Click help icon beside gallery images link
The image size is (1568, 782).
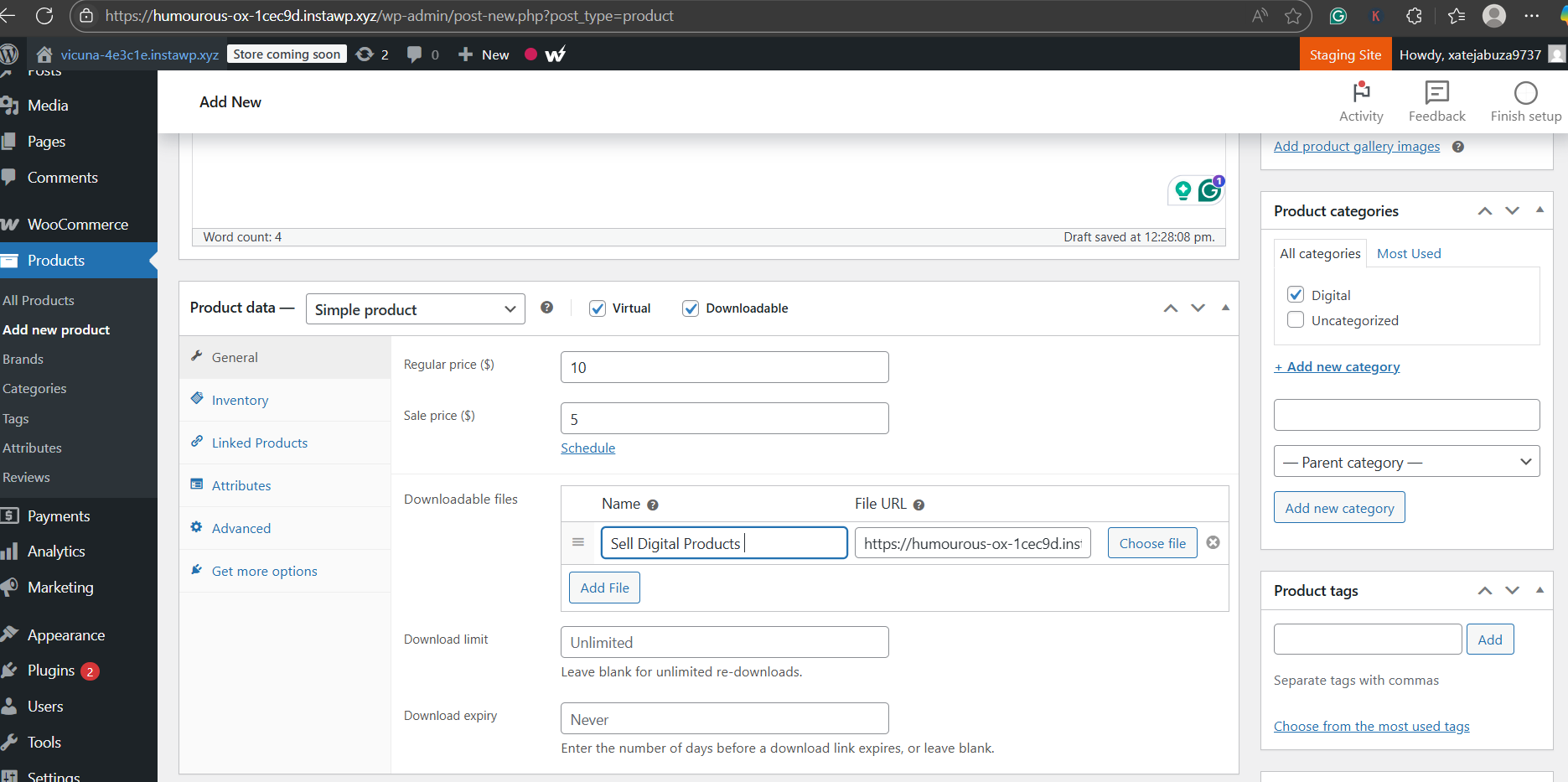(x=1458, y=147)
